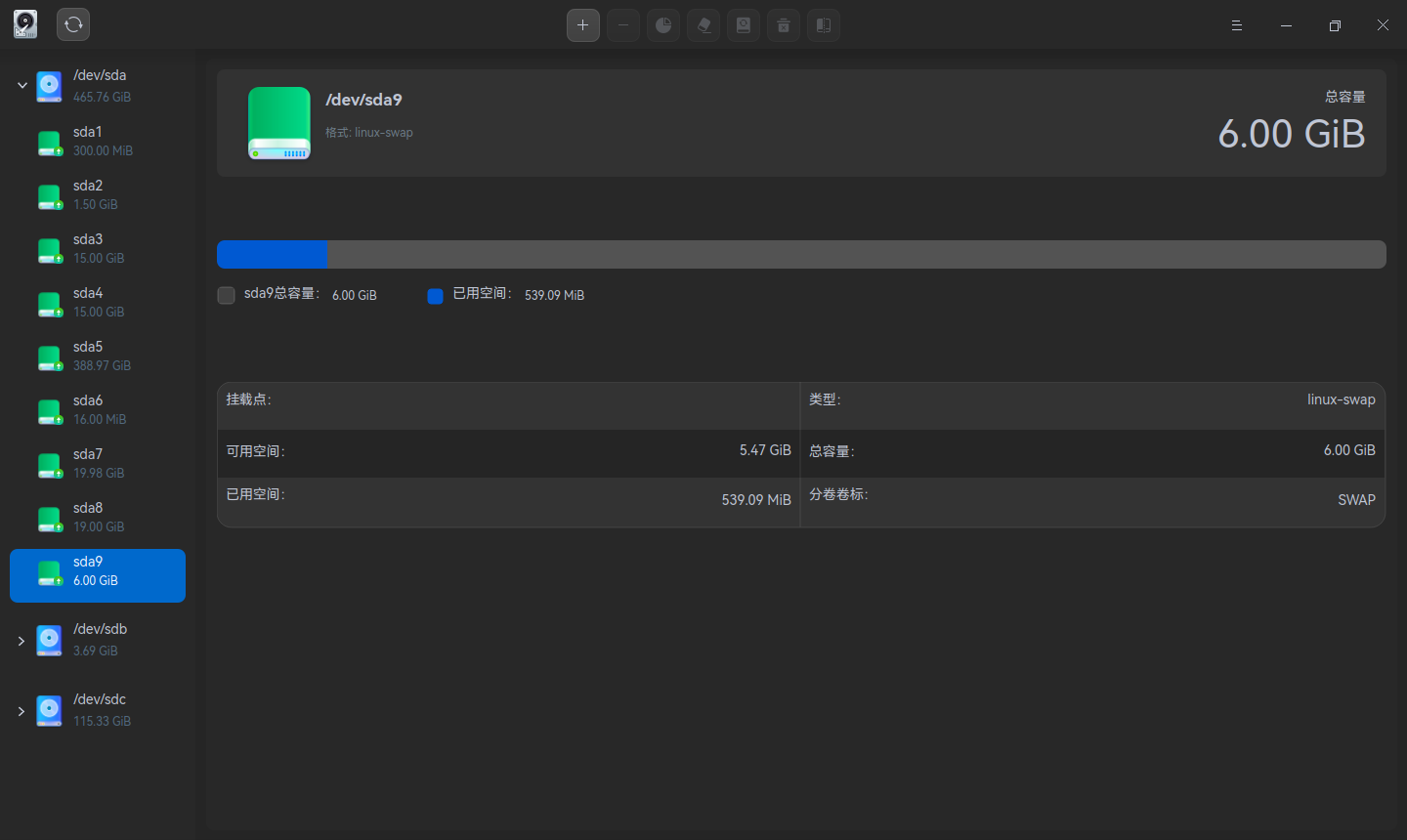Expand the /dev/sdb device entry
The width and height of the screenshot is (1407, 840).
point(21,640)
